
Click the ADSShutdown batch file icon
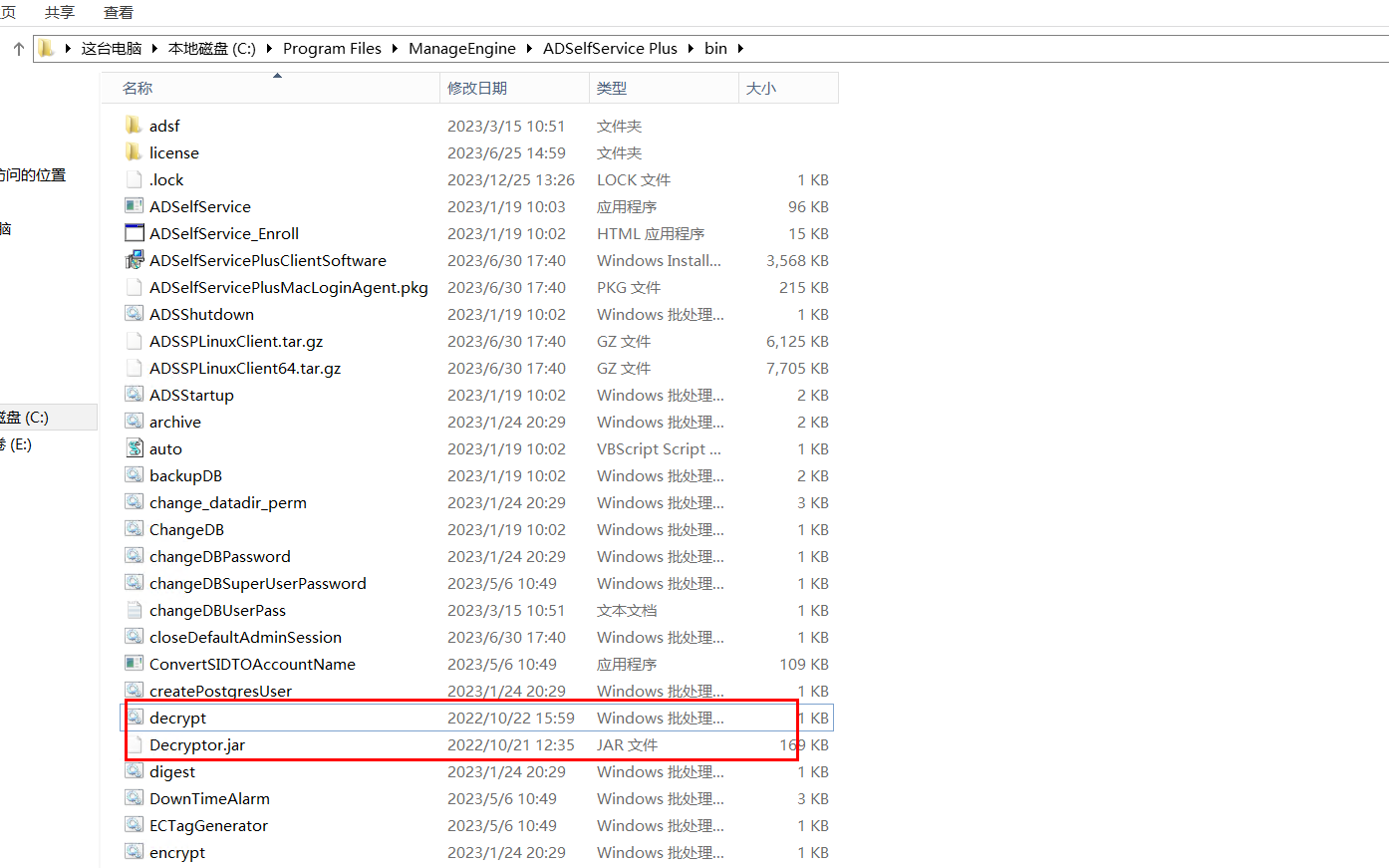point(134,313)
